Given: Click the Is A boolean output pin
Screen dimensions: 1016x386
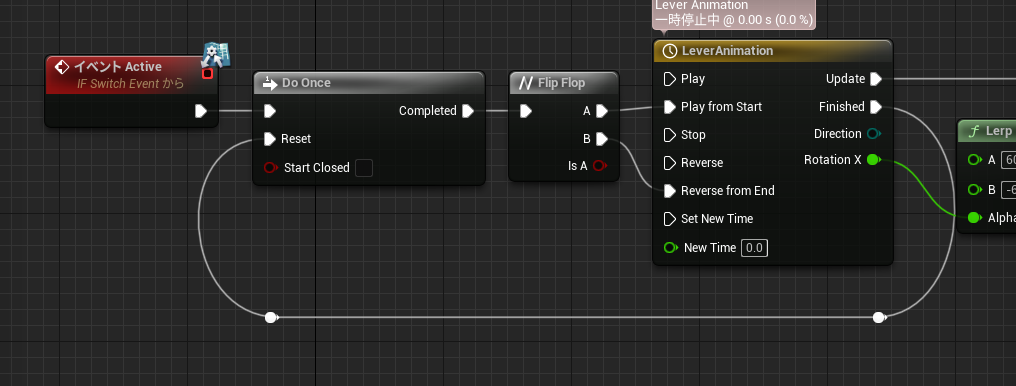Looking at the screenshot, I should tap(600, 166).
